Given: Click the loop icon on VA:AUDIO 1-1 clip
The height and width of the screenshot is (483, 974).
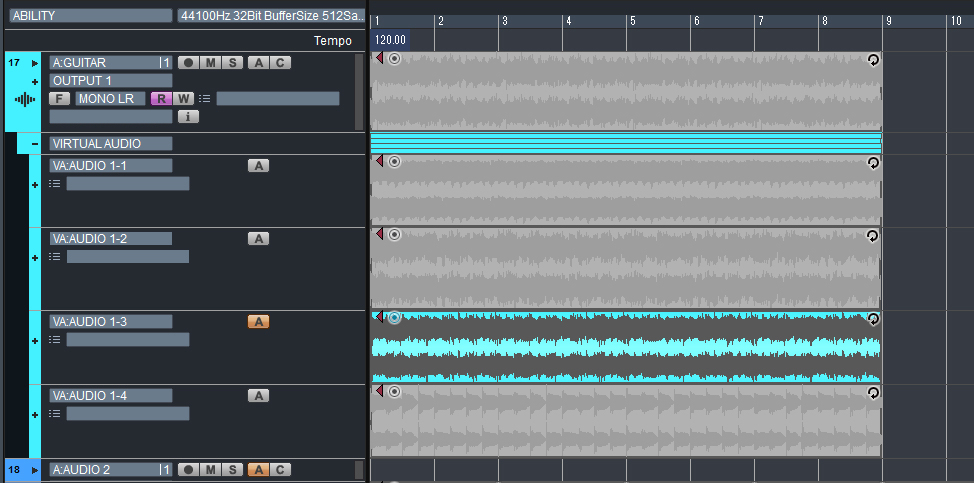Looking at the screenshot, I should [873, 163].
